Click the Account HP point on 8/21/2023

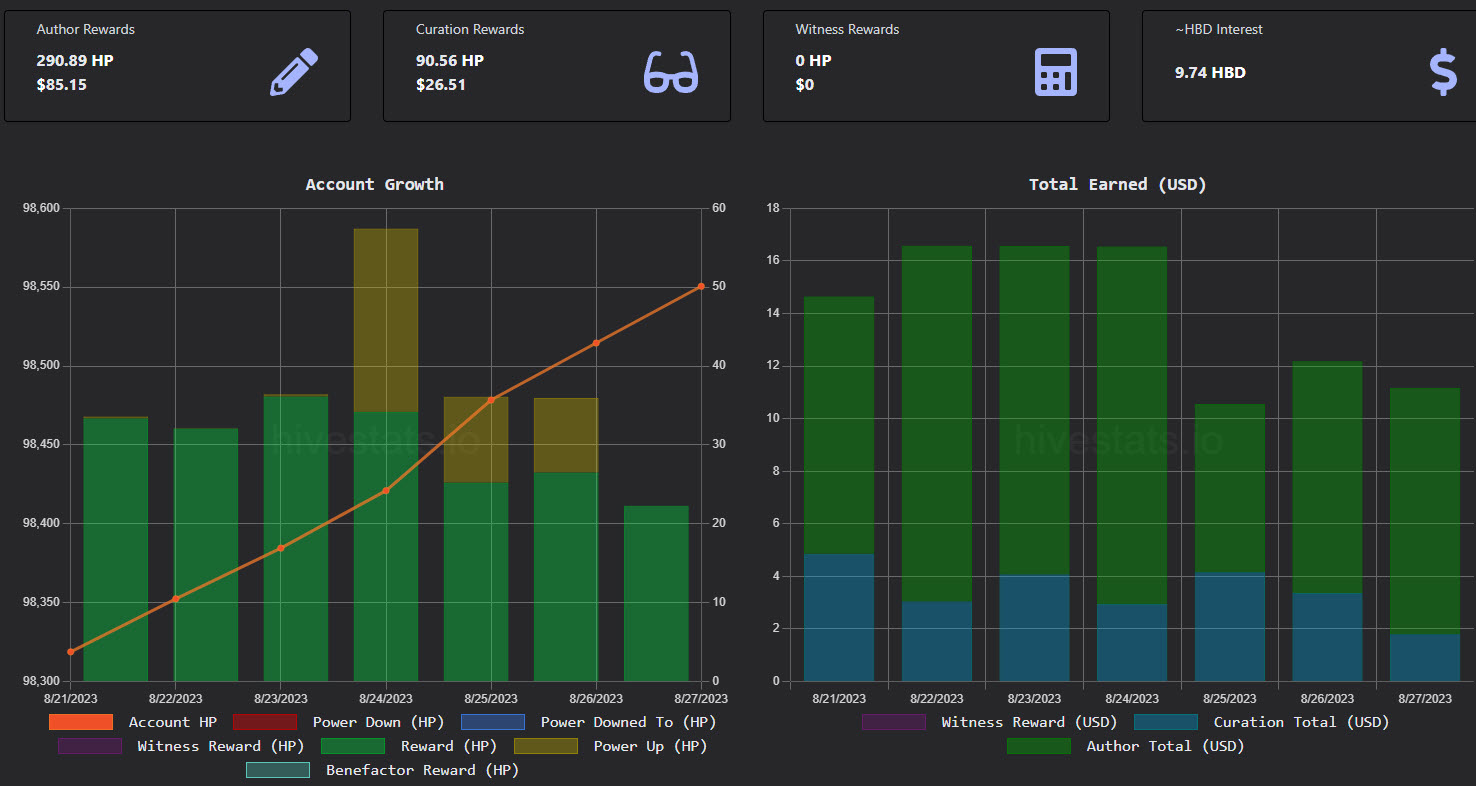[x=71, y=652]
